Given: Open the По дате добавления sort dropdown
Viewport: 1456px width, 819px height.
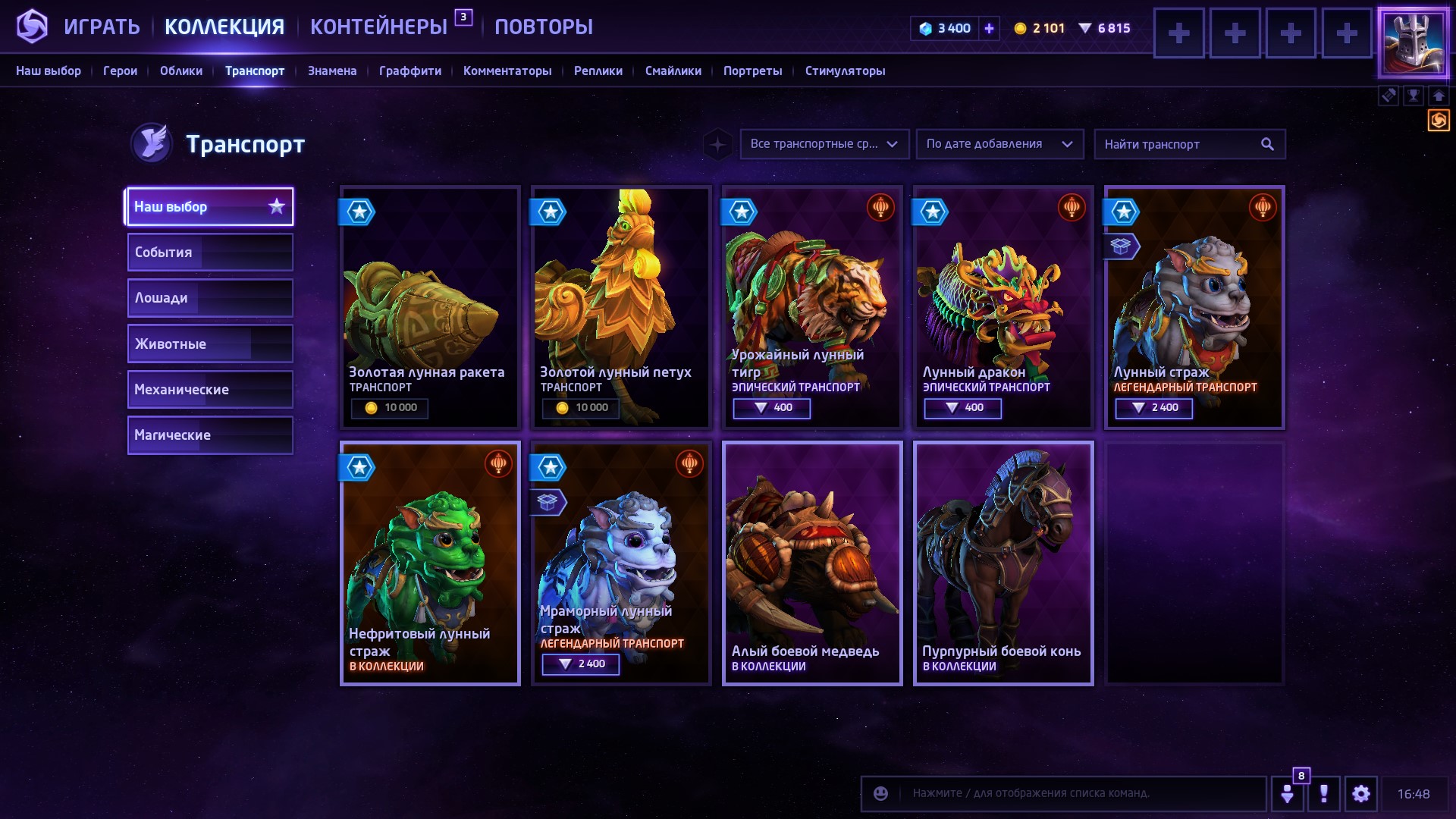Looking at the screenshot, I should [999, 144].
